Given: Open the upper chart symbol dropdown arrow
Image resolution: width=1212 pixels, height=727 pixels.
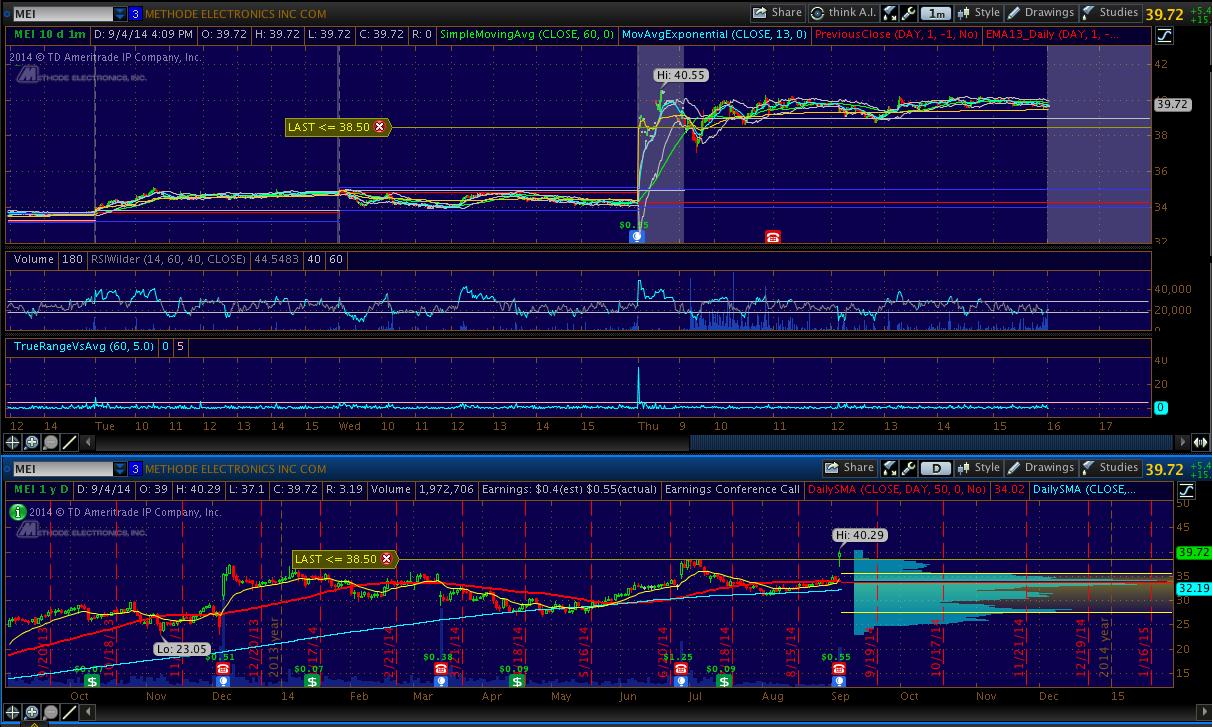Looking at the screenshot, I should [x=120, y=13].
